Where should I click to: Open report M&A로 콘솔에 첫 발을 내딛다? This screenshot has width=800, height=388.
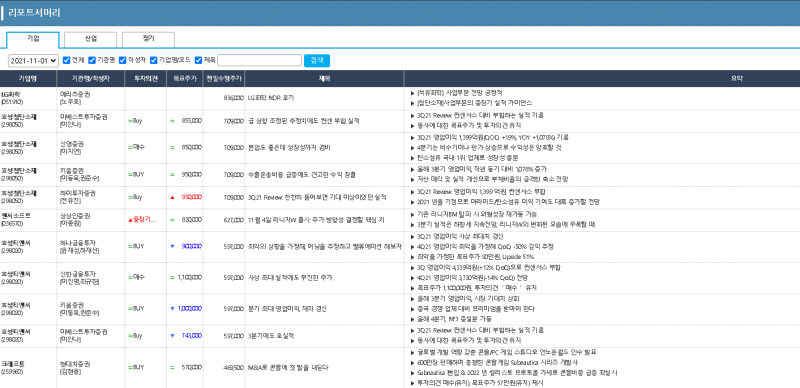pyautogui.click(x=288, y=367)
